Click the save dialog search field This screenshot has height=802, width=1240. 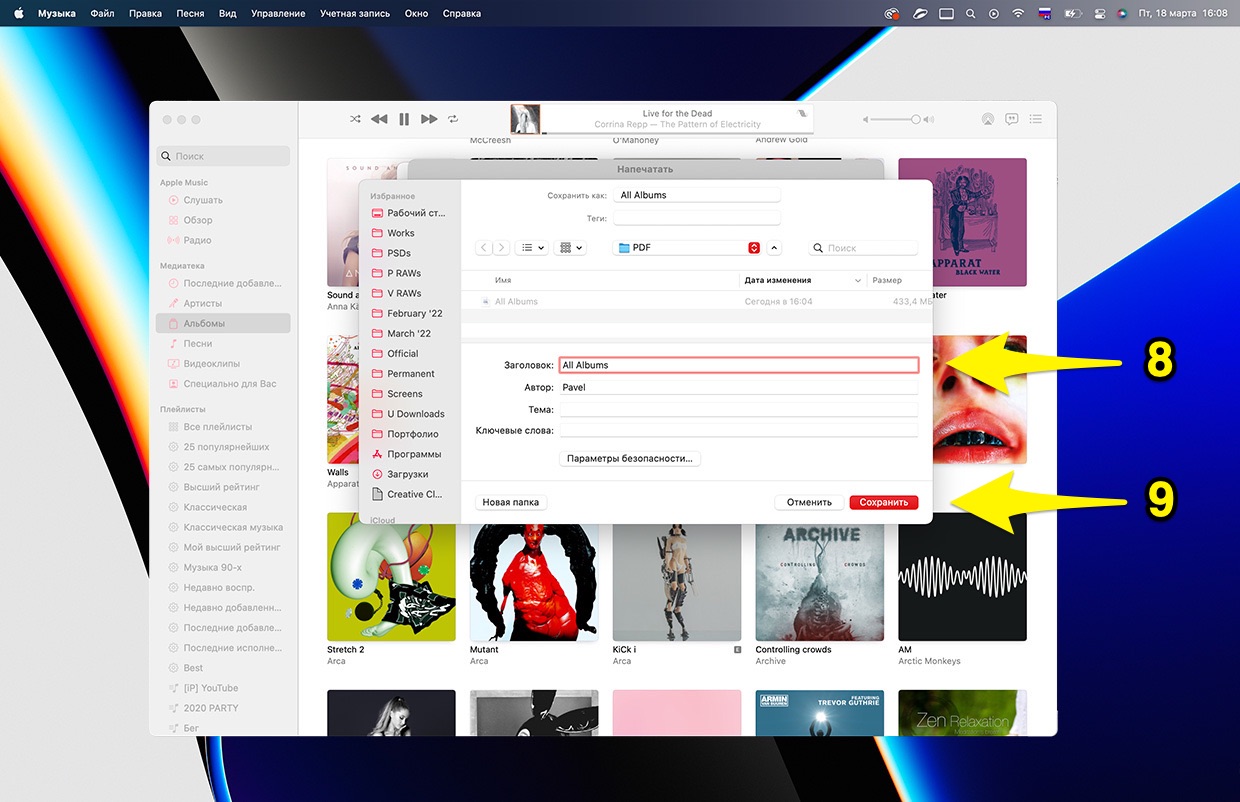click(863, 247)
